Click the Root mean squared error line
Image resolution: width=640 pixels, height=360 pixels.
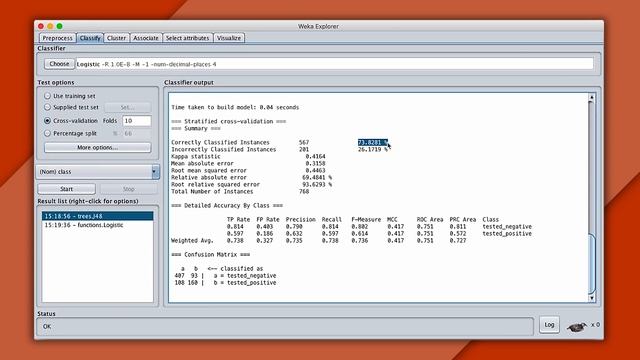point(248,171)
